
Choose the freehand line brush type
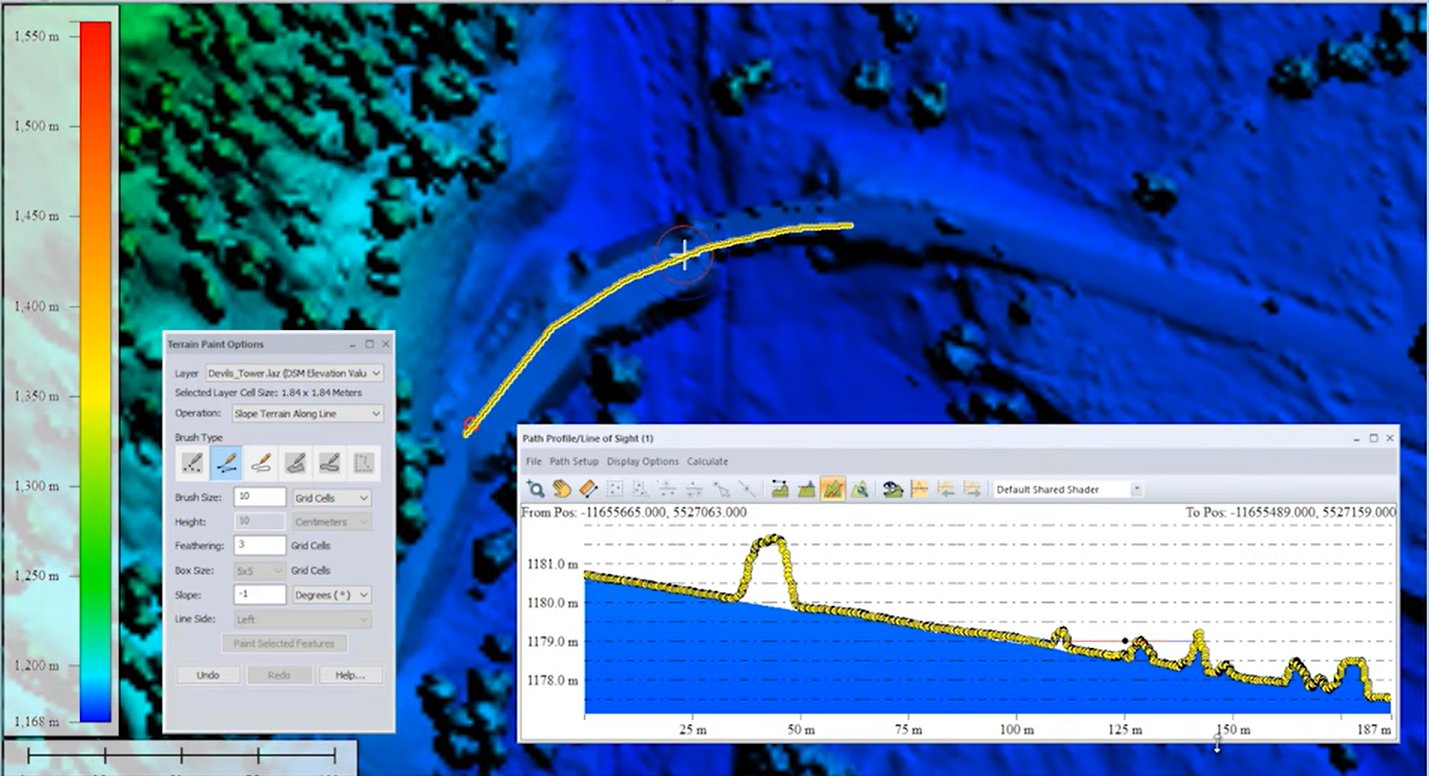[260, 463]
